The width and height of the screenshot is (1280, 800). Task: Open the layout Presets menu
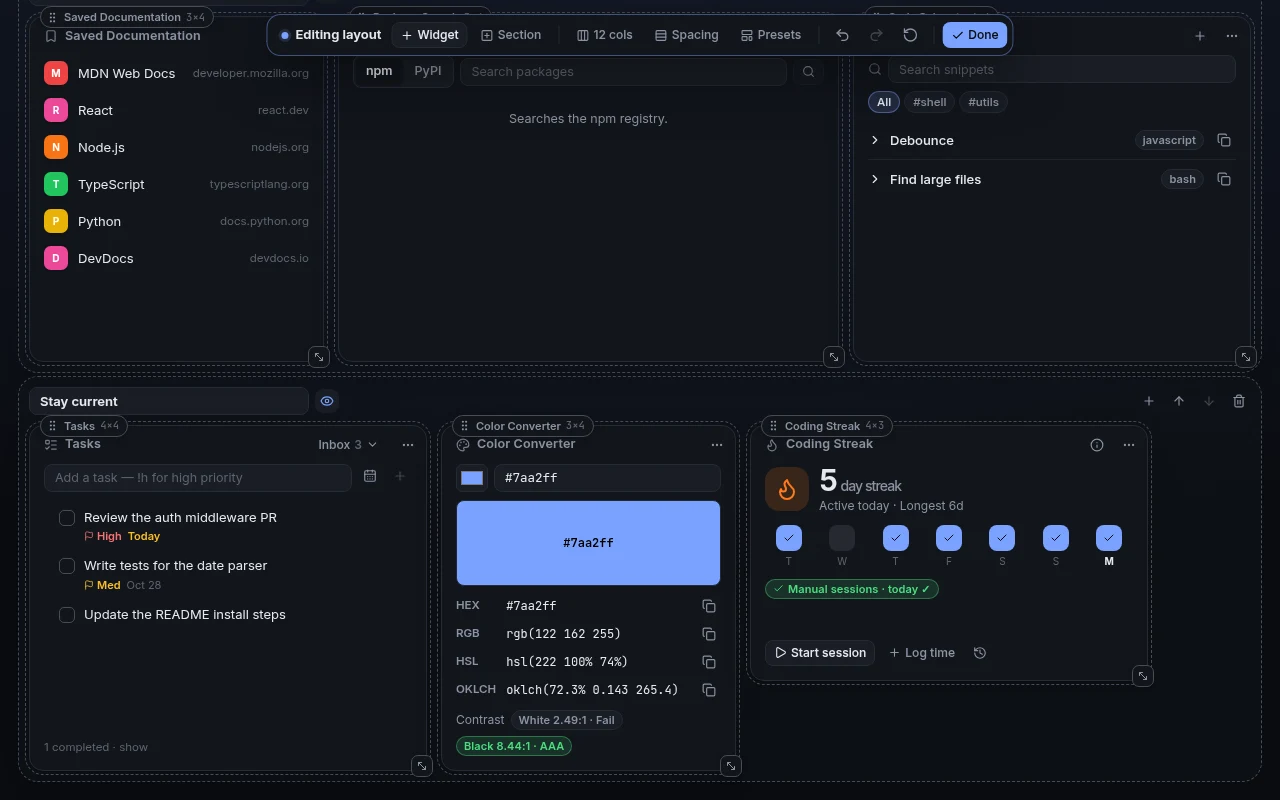pos(771,35)
